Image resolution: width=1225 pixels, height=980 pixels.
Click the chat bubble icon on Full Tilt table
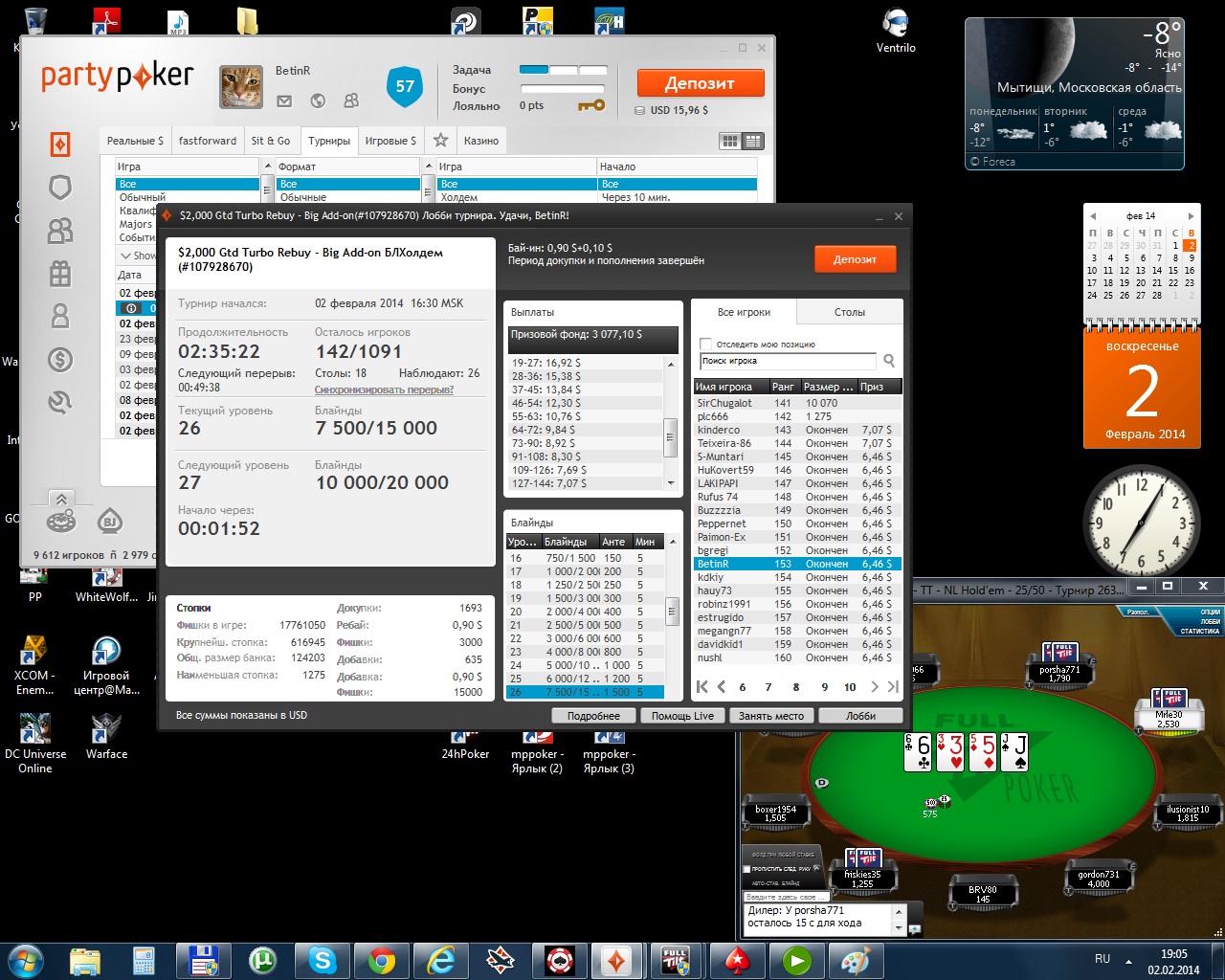[x=915, y=929]
